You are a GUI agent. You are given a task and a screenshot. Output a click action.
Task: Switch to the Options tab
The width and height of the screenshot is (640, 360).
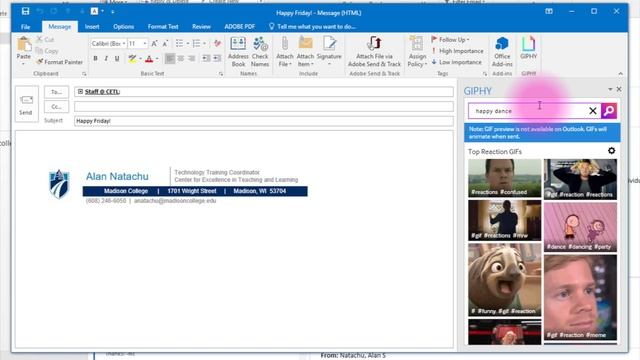pyautogui.click(x=123, y=27)
